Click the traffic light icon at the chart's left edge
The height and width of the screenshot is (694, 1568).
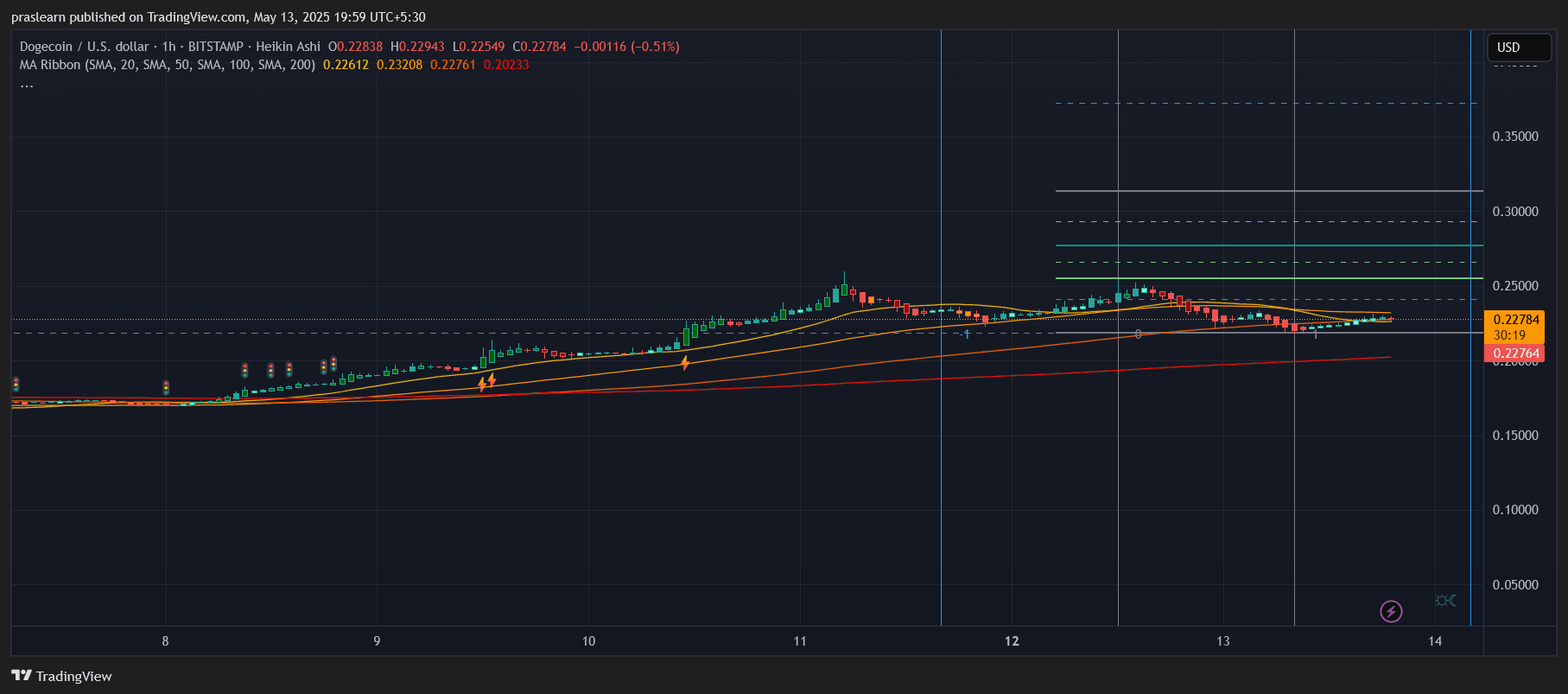tap(16, 385)
